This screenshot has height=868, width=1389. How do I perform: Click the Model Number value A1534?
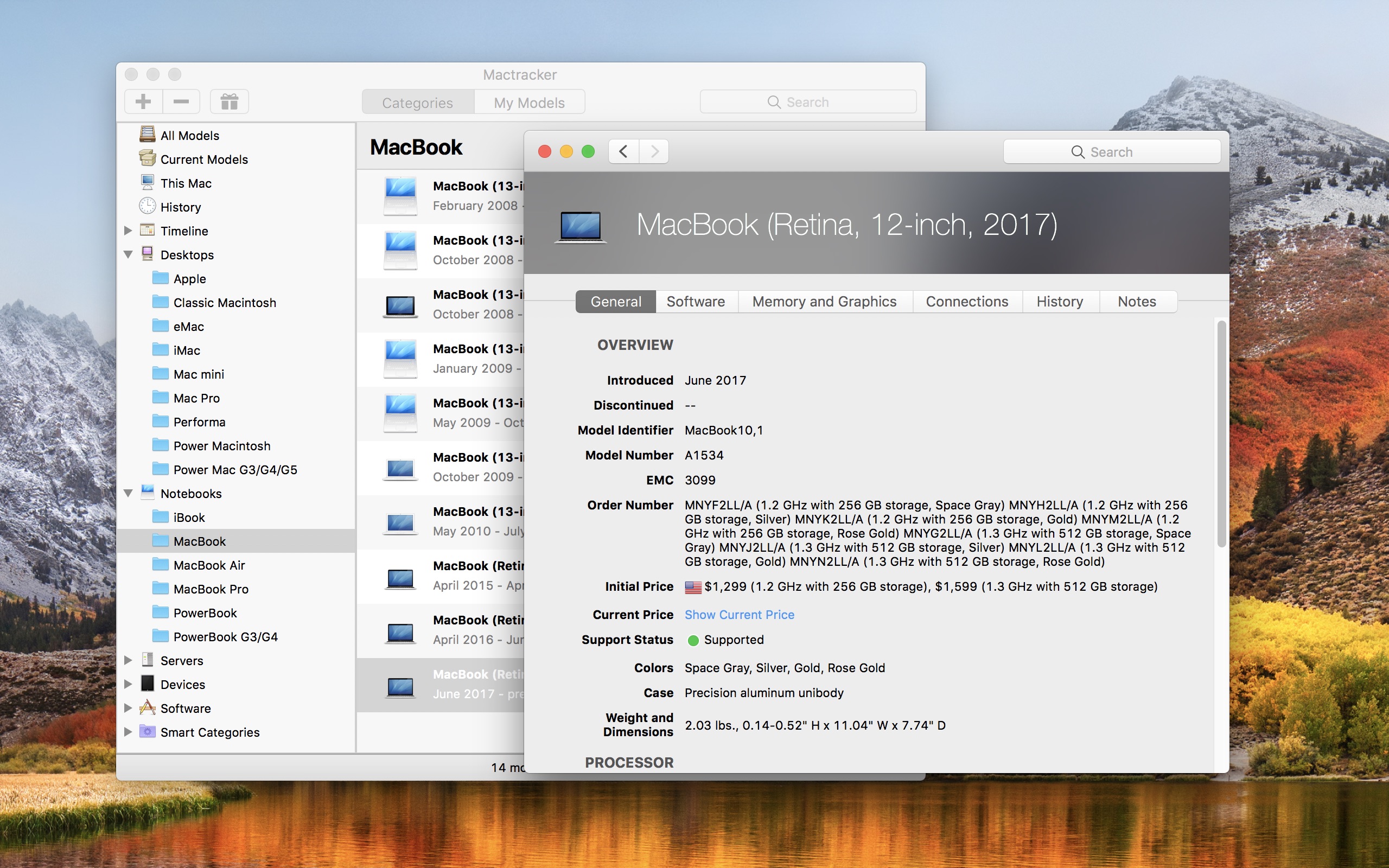tap(704, 455)
